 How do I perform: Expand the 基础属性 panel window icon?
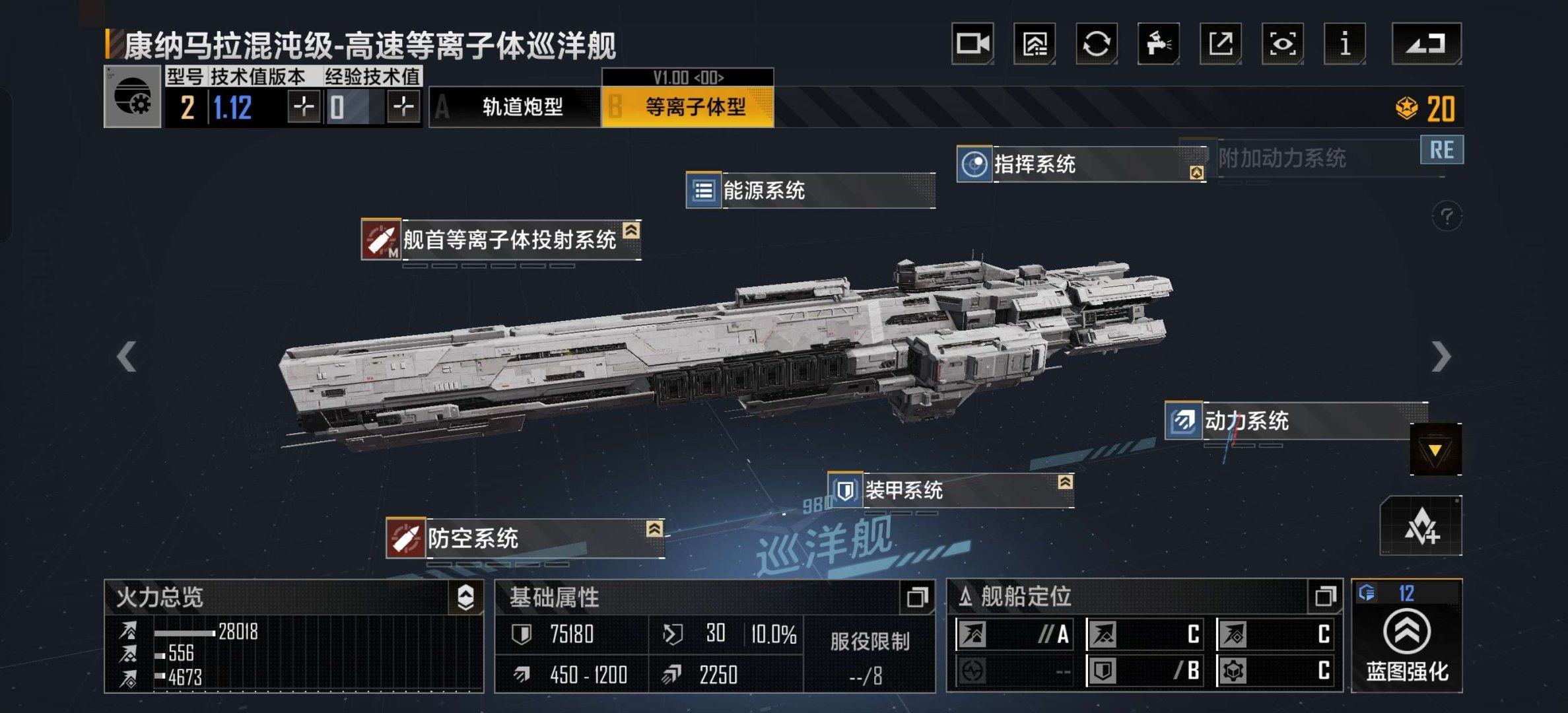[x=917, y=597]
